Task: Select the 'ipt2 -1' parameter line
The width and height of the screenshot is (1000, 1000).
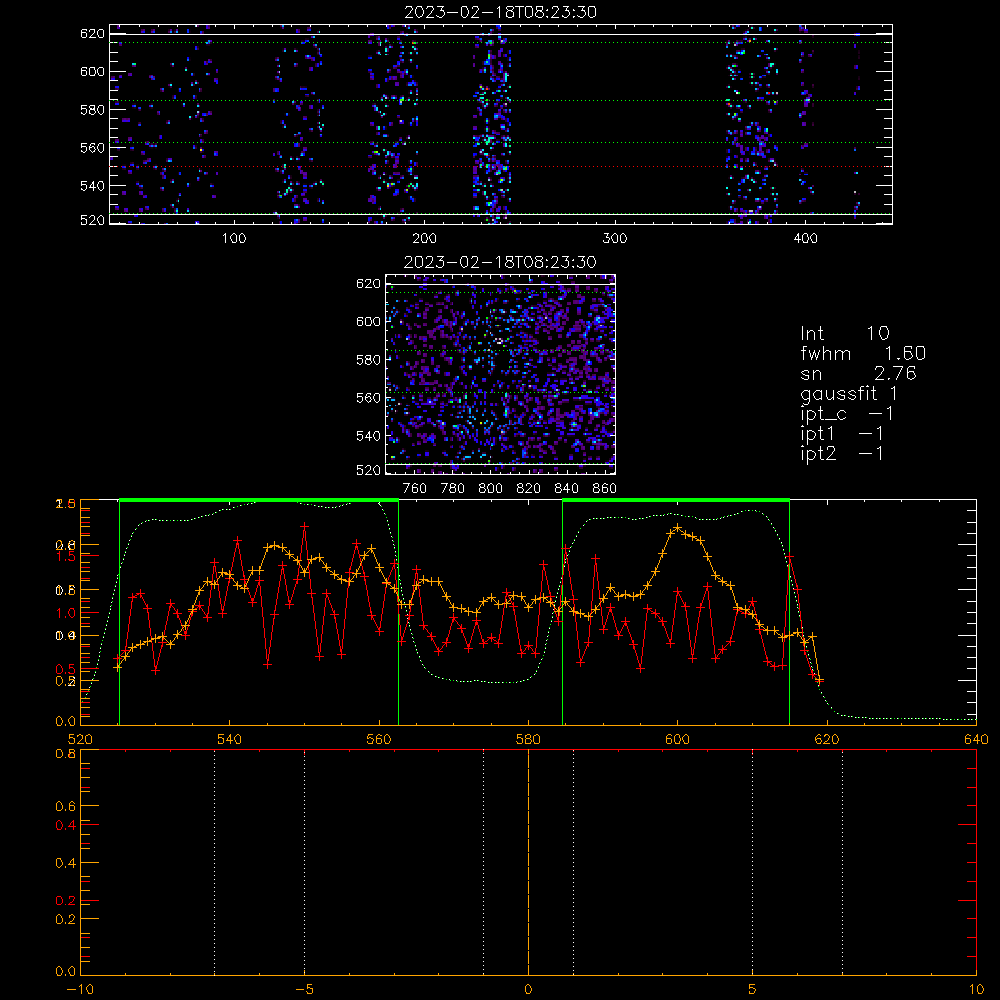Action: (x=842, y=453)
